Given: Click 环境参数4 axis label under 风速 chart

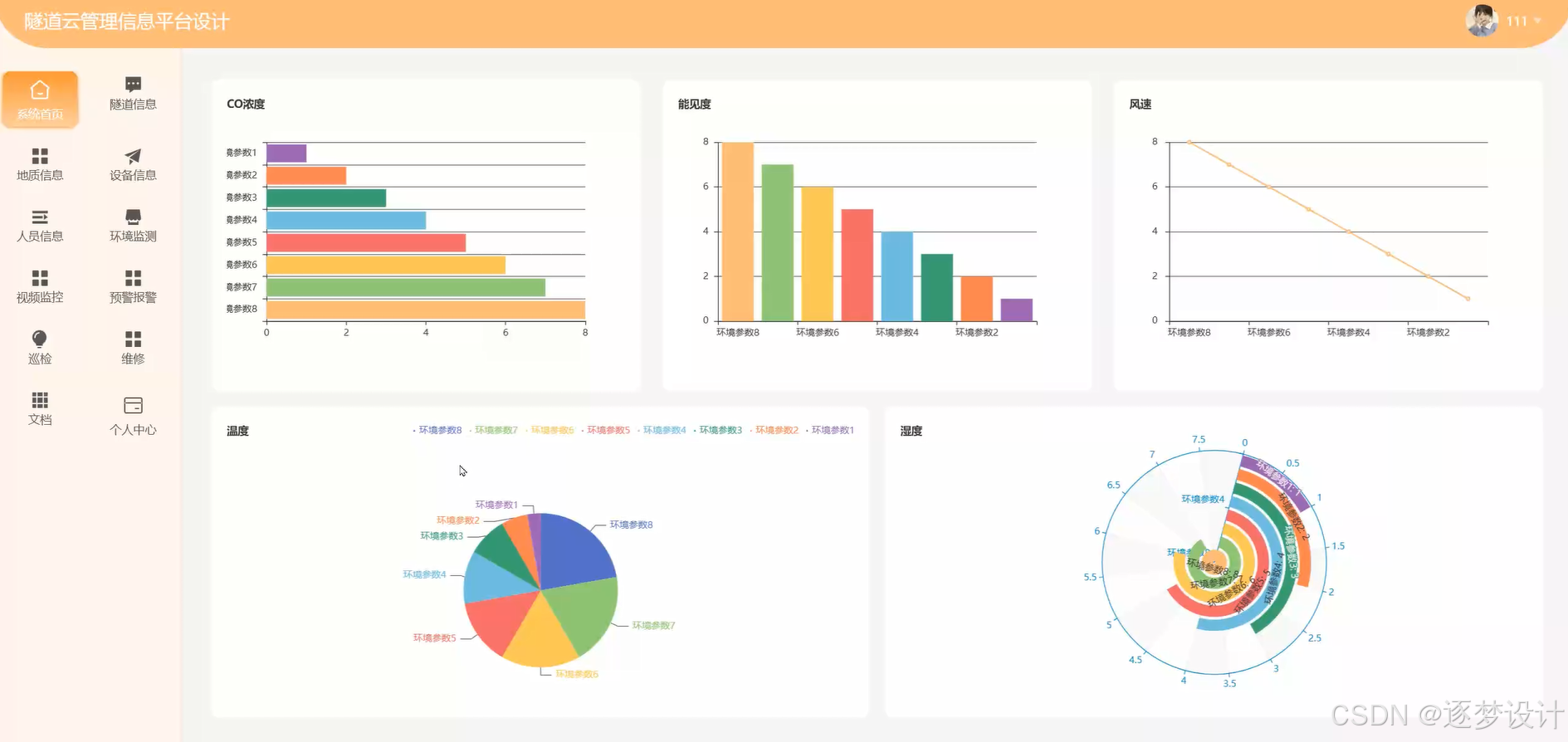Looking at the screenshot, I should [1349, 332].
